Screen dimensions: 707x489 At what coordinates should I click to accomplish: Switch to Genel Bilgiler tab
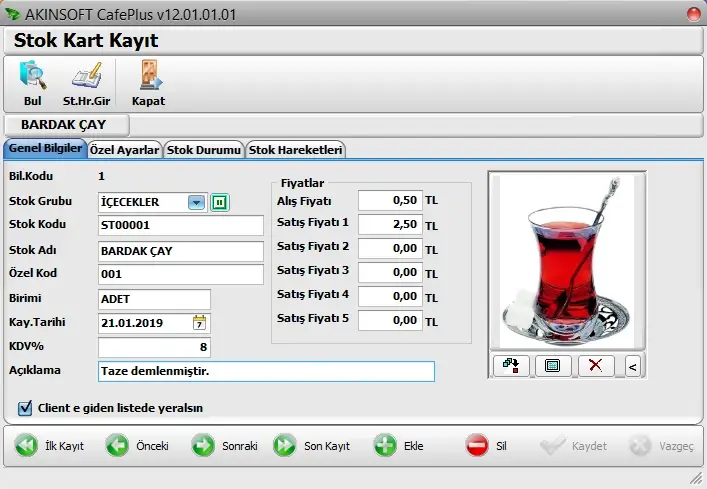point(45,148)
